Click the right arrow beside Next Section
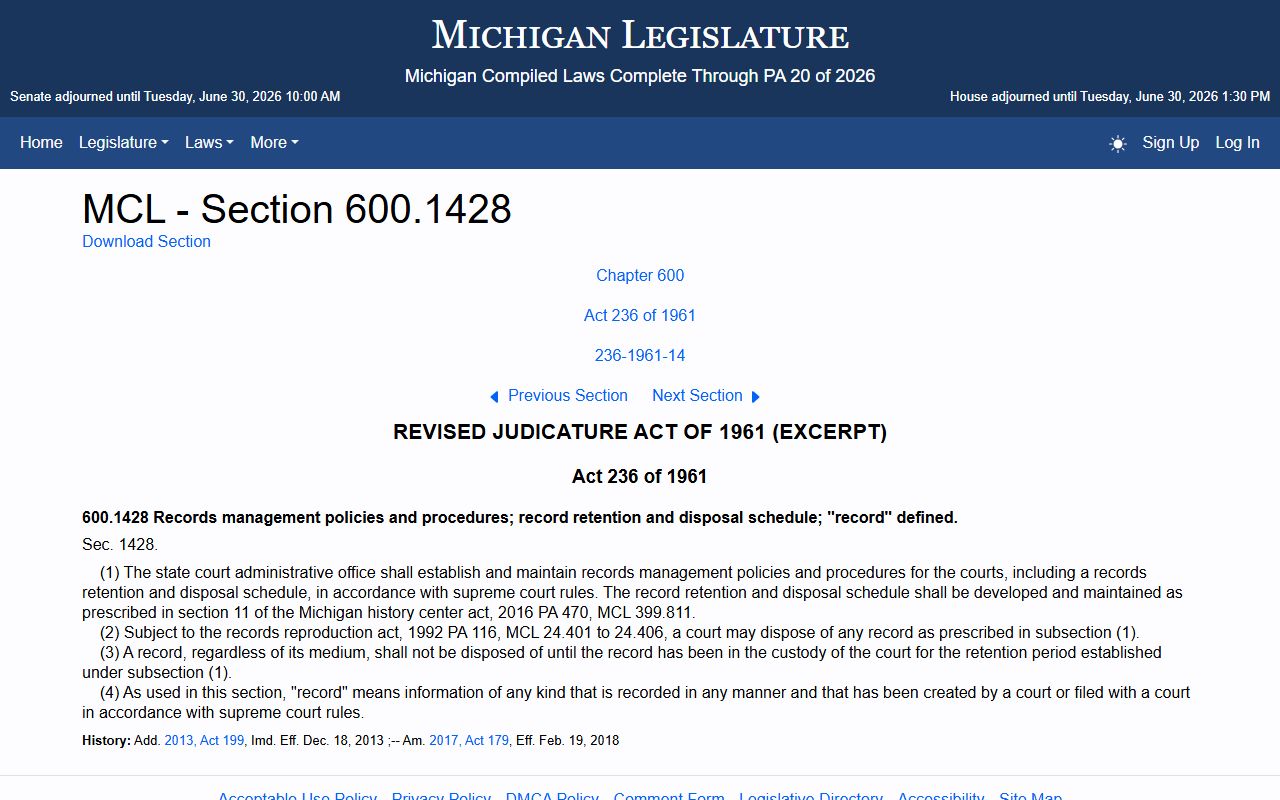1280x800 pixels. point(756,397)
